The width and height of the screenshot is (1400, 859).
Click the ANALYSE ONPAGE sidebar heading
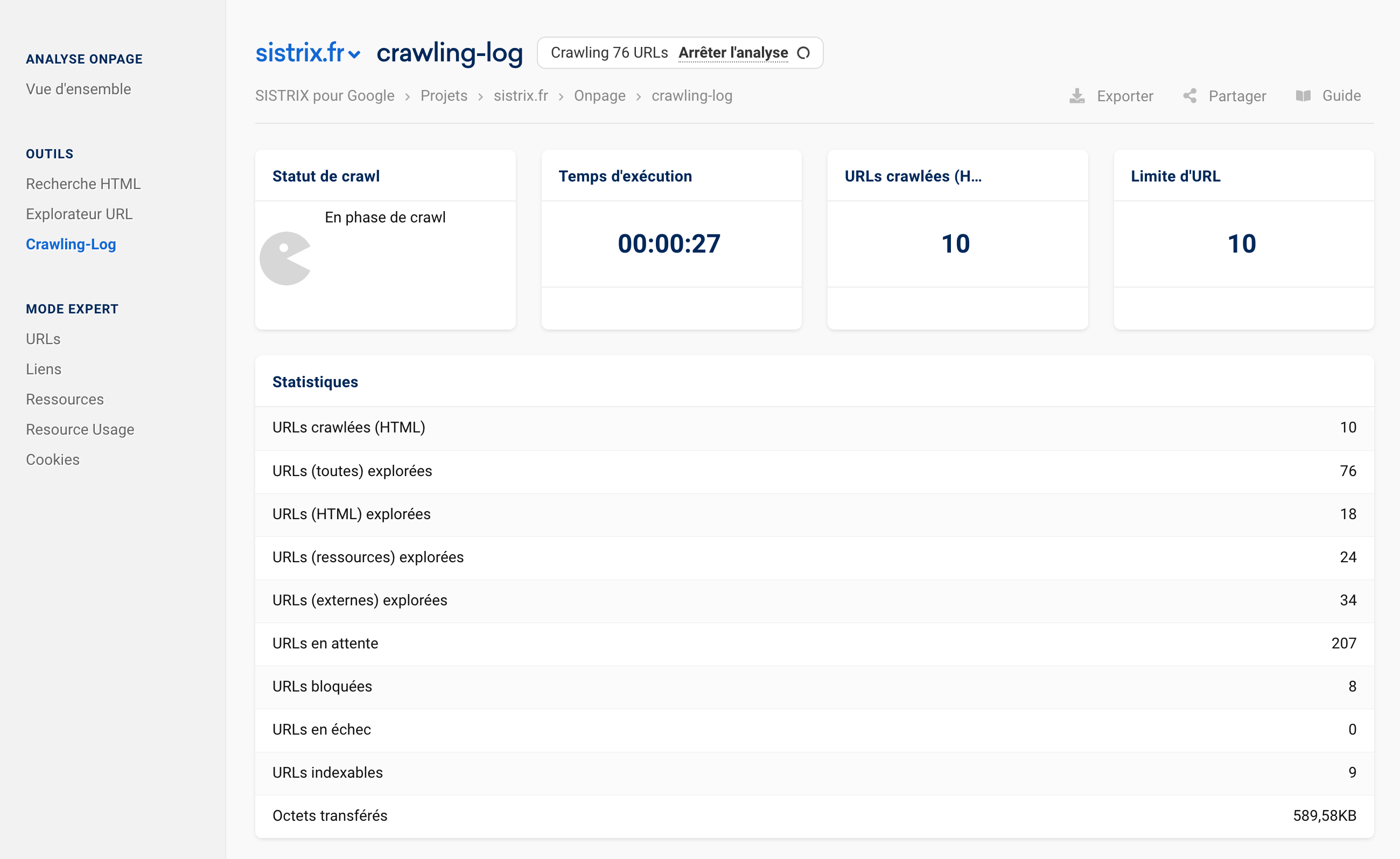(x=84, y=59)
